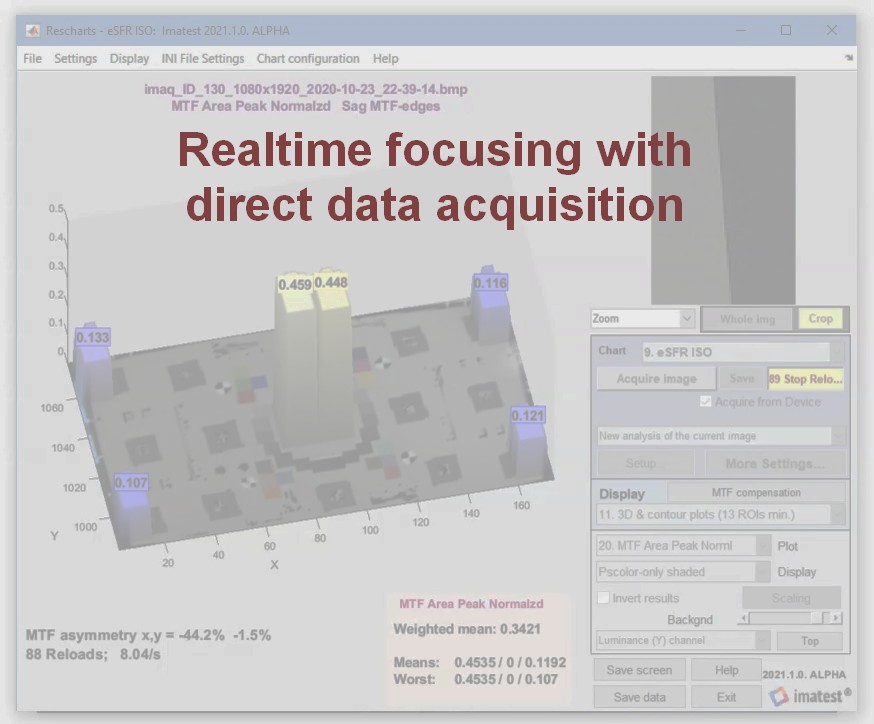Click the imatest logo icon
The image size is (874, 724).
tap(779, 696)
